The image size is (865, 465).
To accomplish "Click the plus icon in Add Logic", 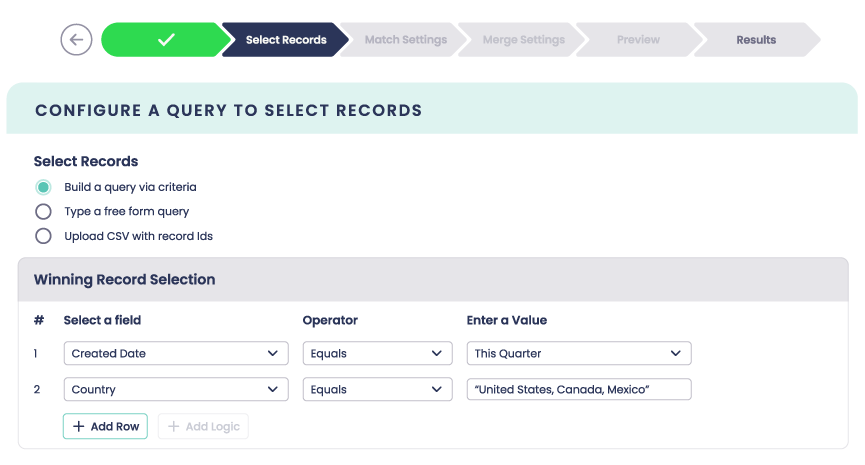I will tap(174, 426).
